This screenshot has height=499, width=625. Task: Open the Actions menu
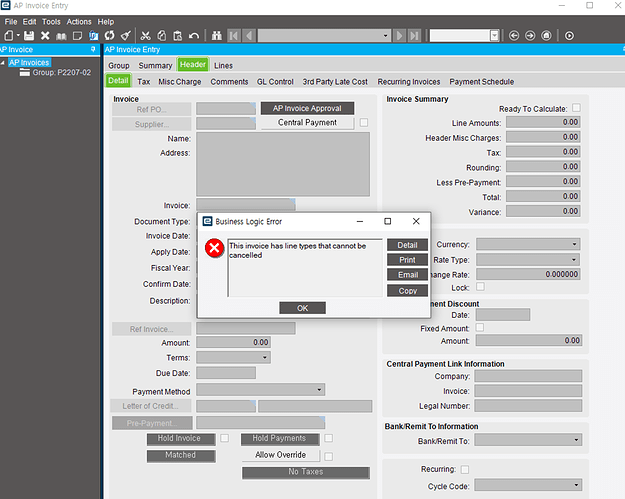click(x=79, y=22)
